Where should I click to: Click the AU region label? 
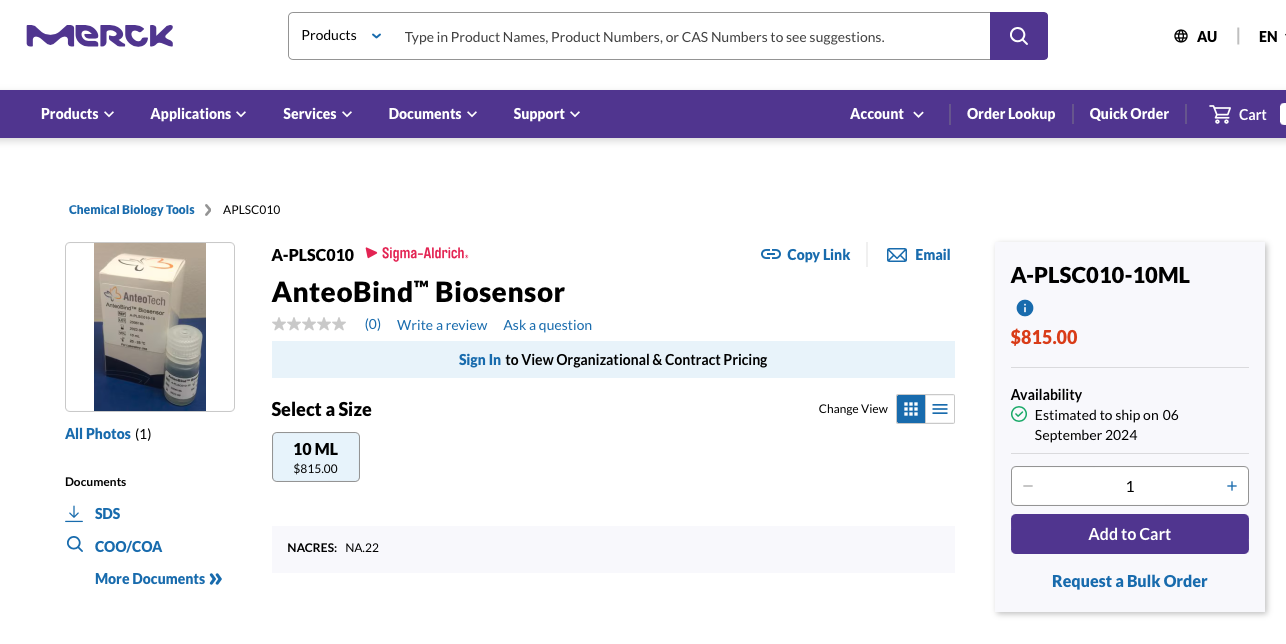tap(1207, 36)
